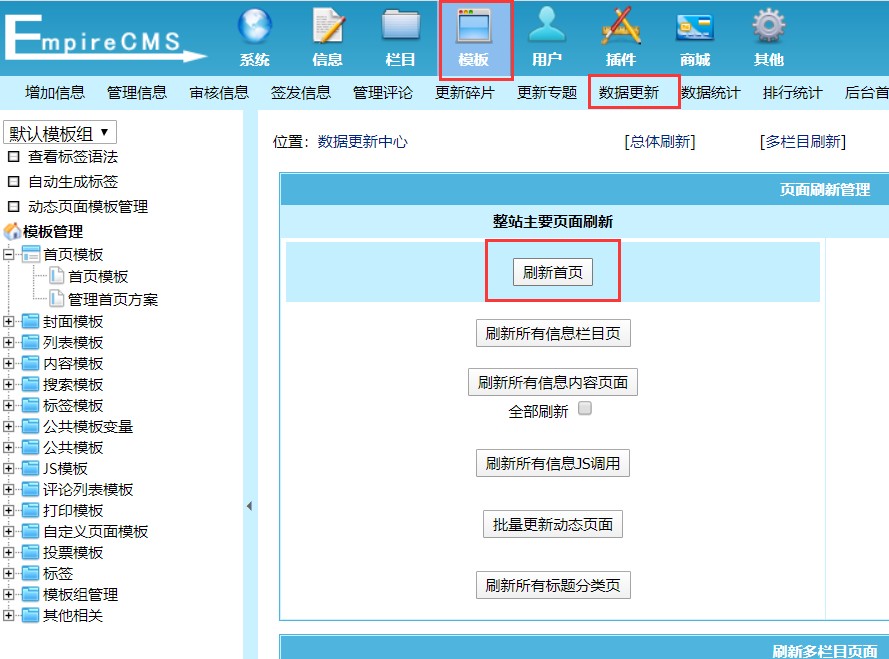Open 动态页面模板管理 in the sidebar
Viewport: 889px width, 659px height.
88,206
